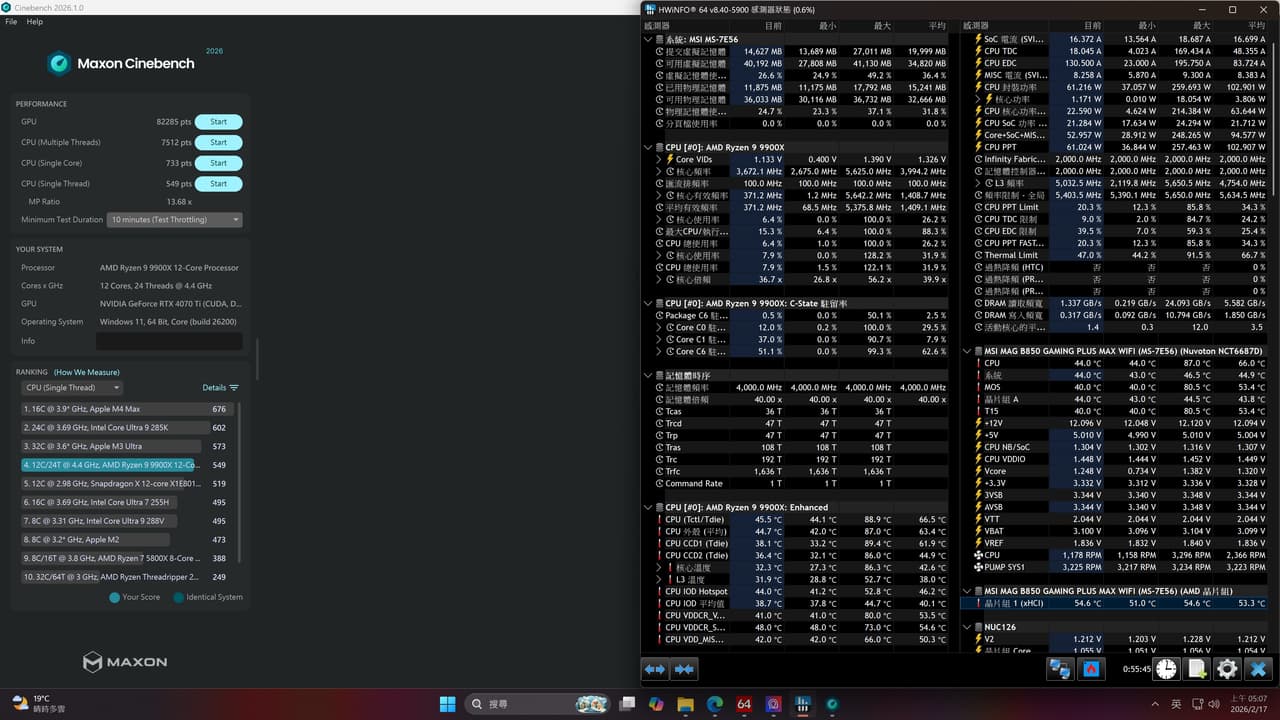Select the Apple M4 Max ranking entry

click(127, 409)
